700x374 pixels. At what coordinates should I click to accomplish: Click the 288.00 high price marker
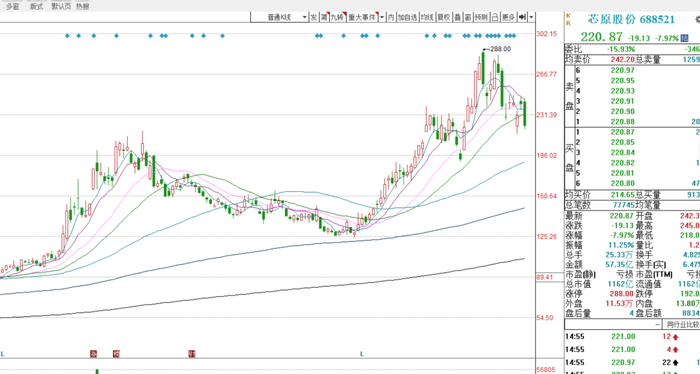(500, 49)
